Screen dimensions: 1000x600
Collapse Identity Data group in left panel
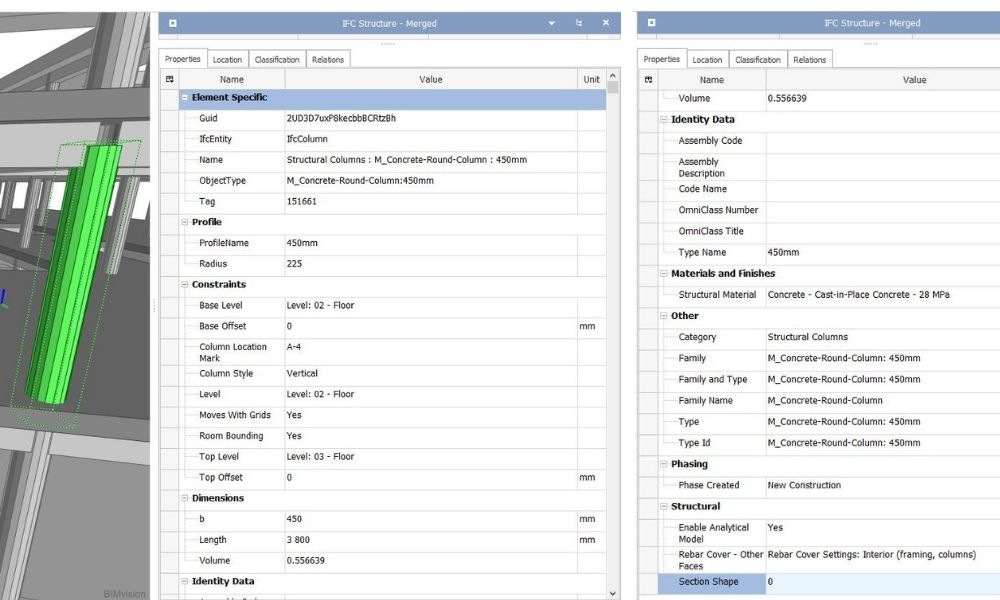(x=184, y=582)
